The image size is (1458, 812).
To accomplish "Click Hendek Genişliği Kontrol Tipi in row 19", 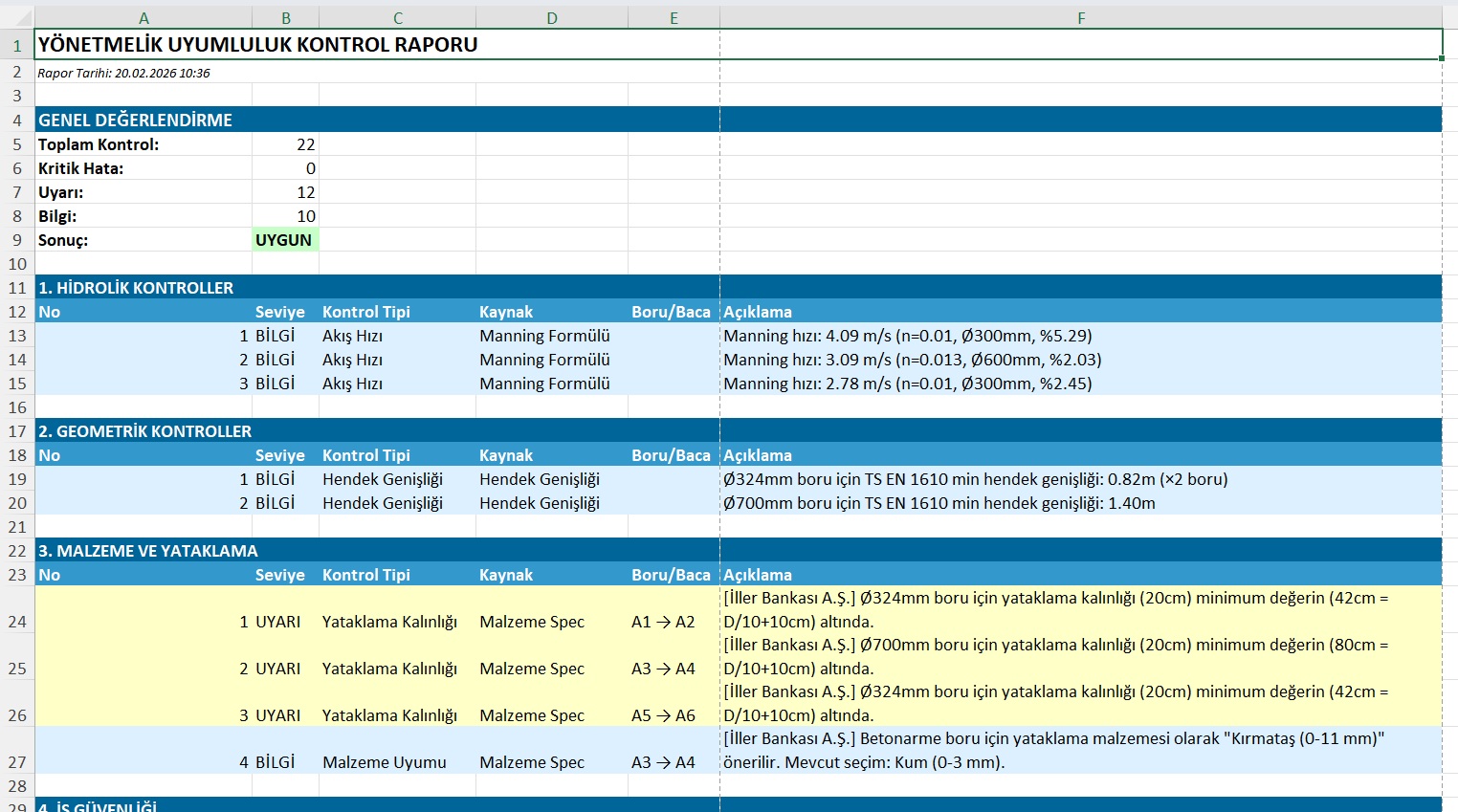I will (397, 479).
